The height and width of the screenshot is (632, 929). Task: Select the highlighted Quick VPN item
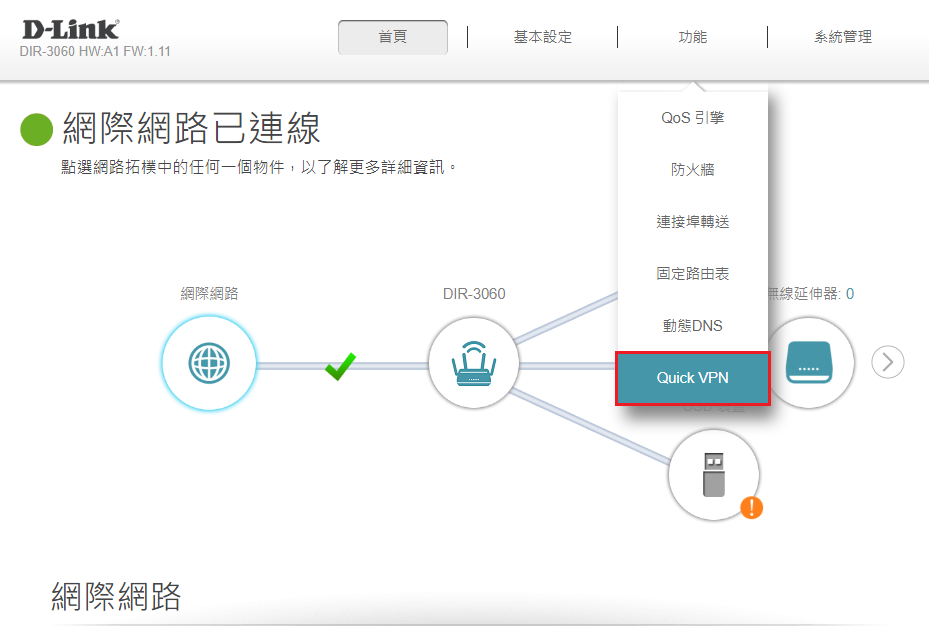[692, 379]
